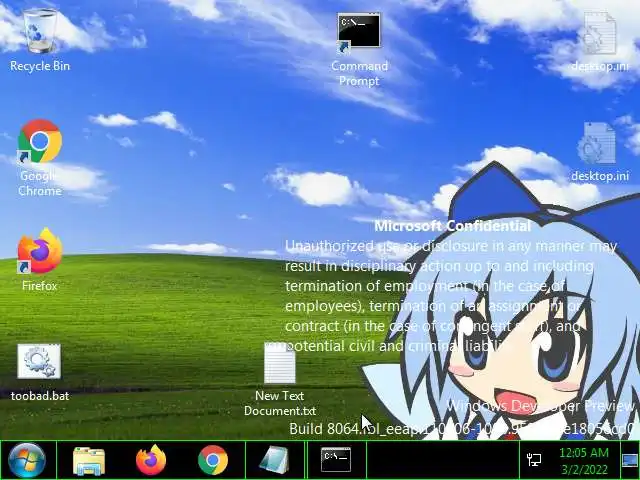Open File Explorer from taskbar
Viewport: 640px width, 480px height.
[x=89, y=460]
